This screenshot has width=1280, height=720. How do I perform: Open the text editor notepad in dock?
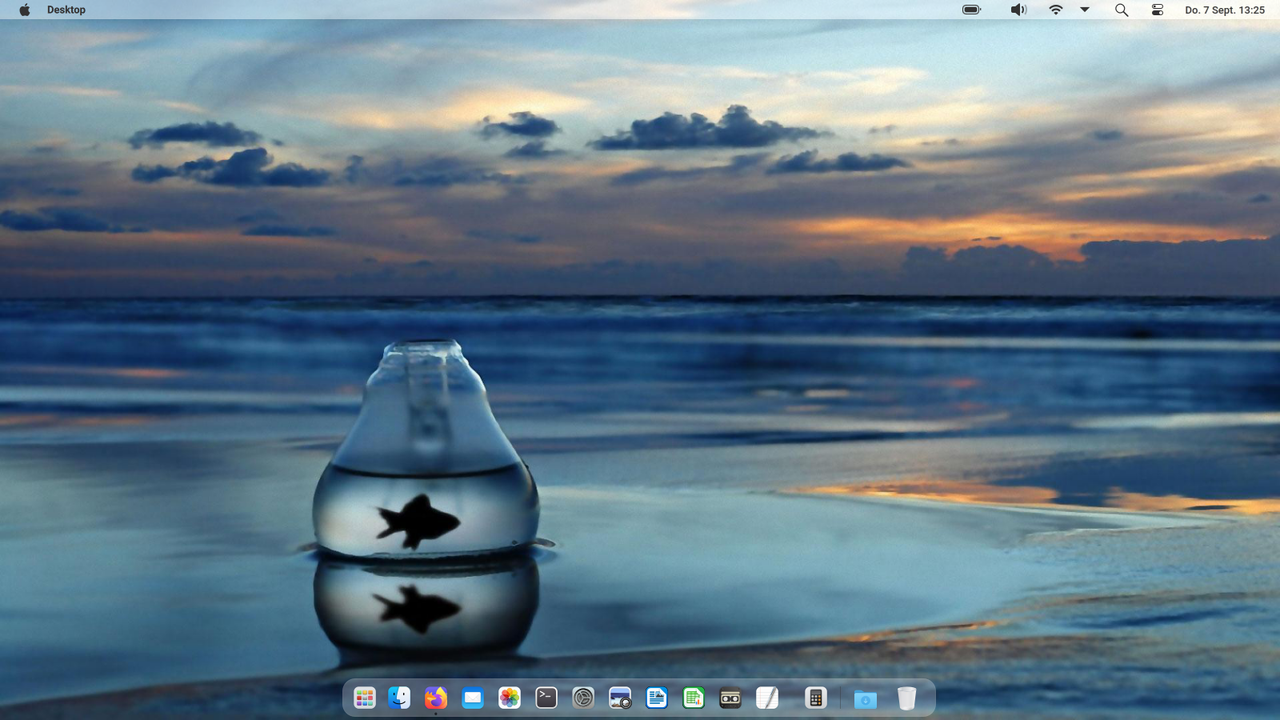[767, 698]
